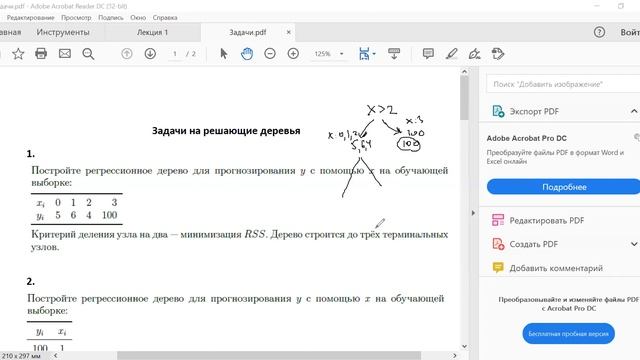Image resolution: width=640 pixels, height=360 pixels.
Task: Click the Adobe Acrobat Pro DC heading
Action: pyautogui.click(x=527, y=138)
